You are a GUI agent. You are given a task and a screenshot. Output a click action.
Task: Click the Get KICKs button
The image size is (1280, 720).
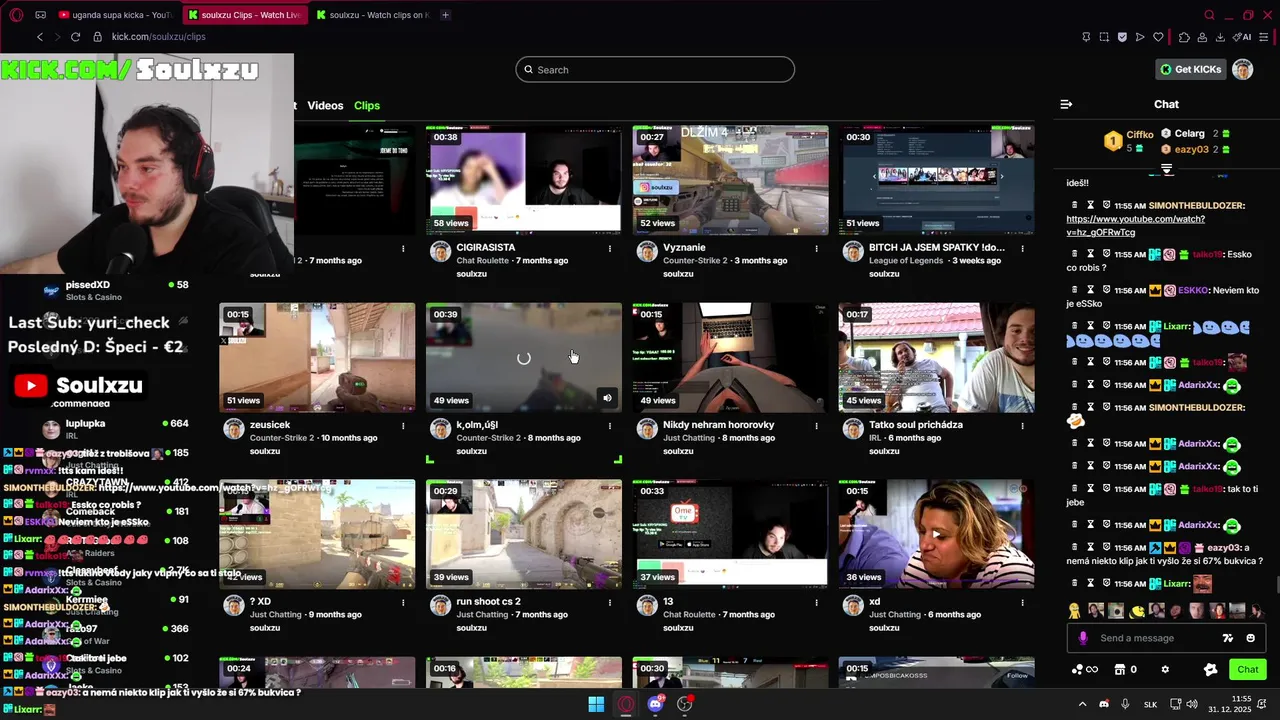pos(1191,69)
